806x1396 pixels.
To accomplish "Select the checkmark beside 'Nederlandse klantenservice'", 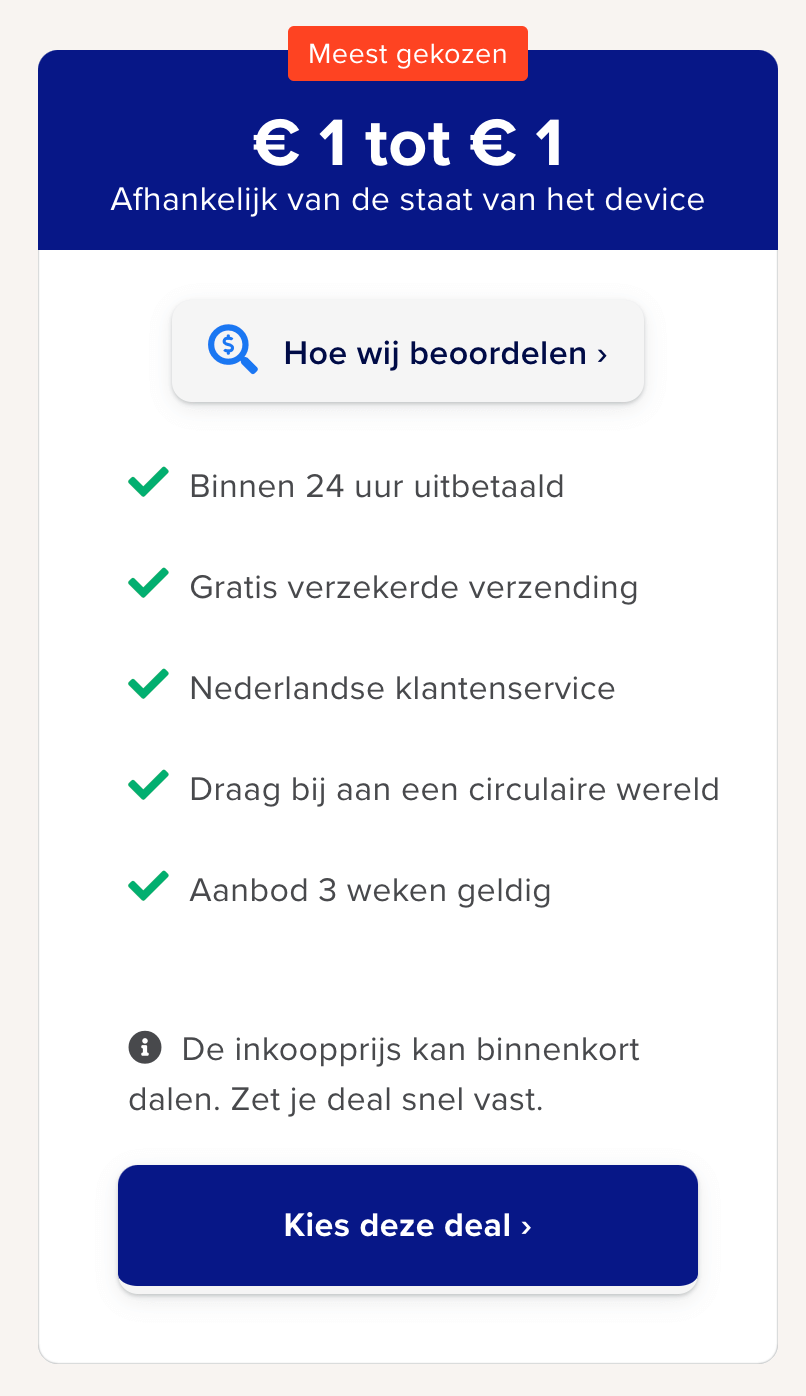I will (x=148, y=685).
